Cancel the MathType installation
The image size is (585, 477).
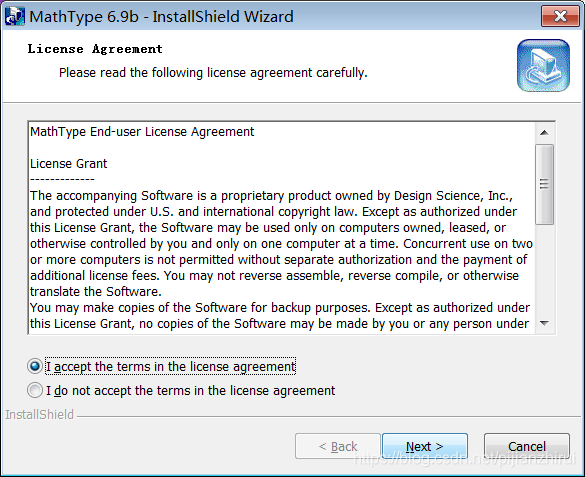[527, 446]
